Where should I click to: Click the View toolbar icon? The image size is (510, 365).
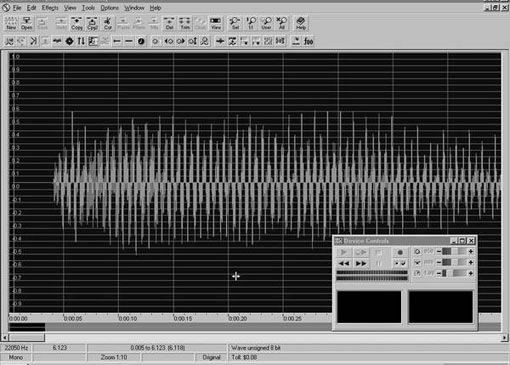tap(216, 23)
